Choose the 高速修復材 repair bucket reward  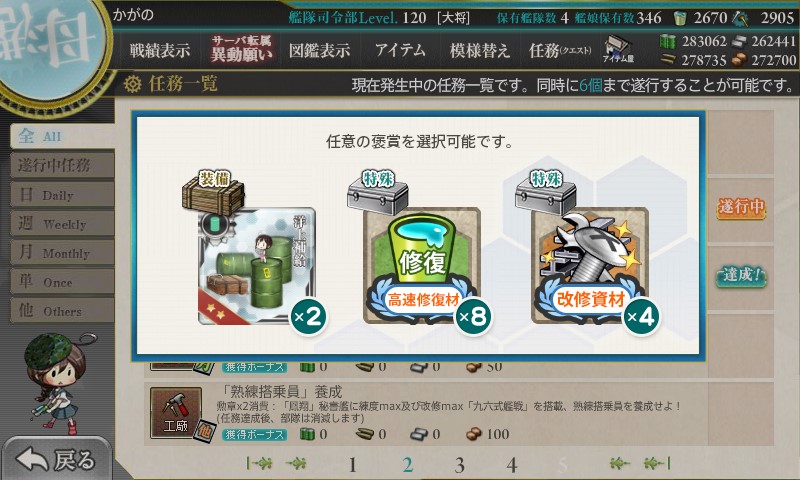[422, 265]
